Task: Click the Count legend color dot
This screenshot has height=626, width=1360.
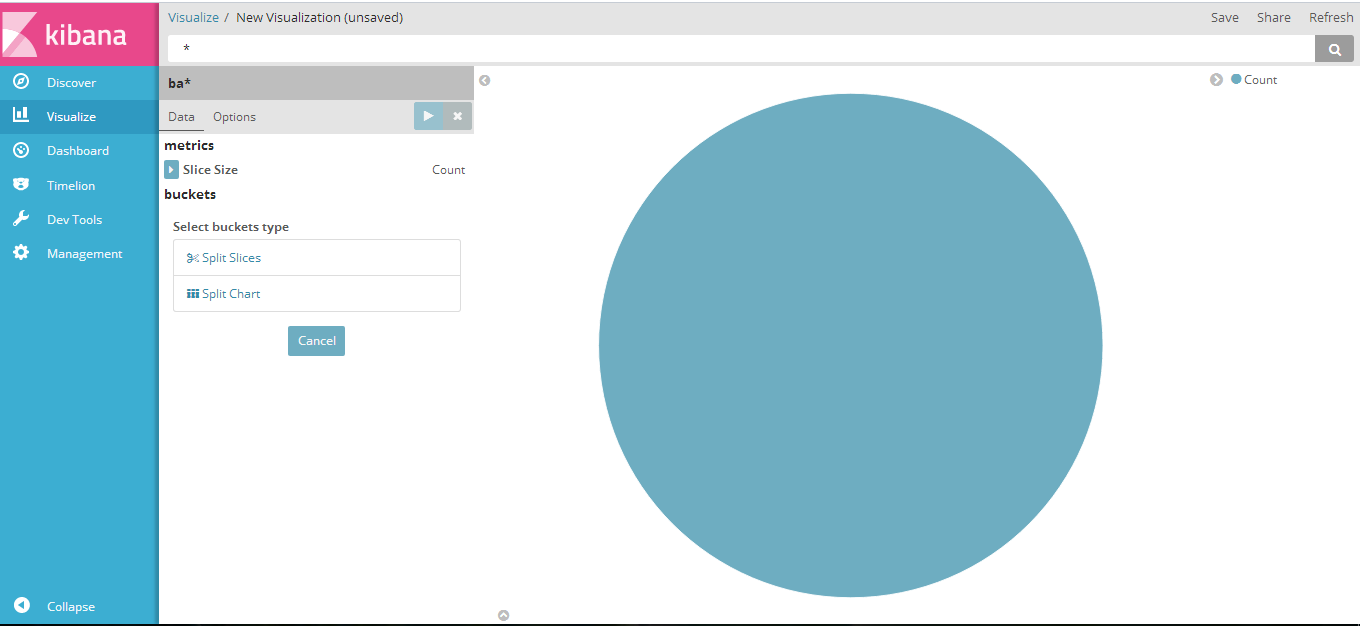Action: 1236,79
